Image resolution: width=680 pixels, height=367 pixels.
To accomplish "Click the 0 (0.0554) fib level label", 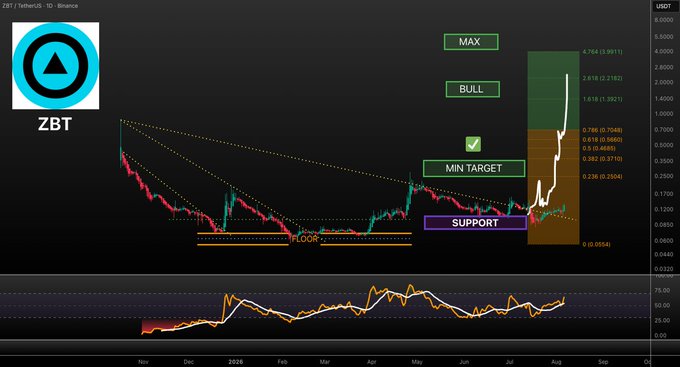I will point(596,244).
